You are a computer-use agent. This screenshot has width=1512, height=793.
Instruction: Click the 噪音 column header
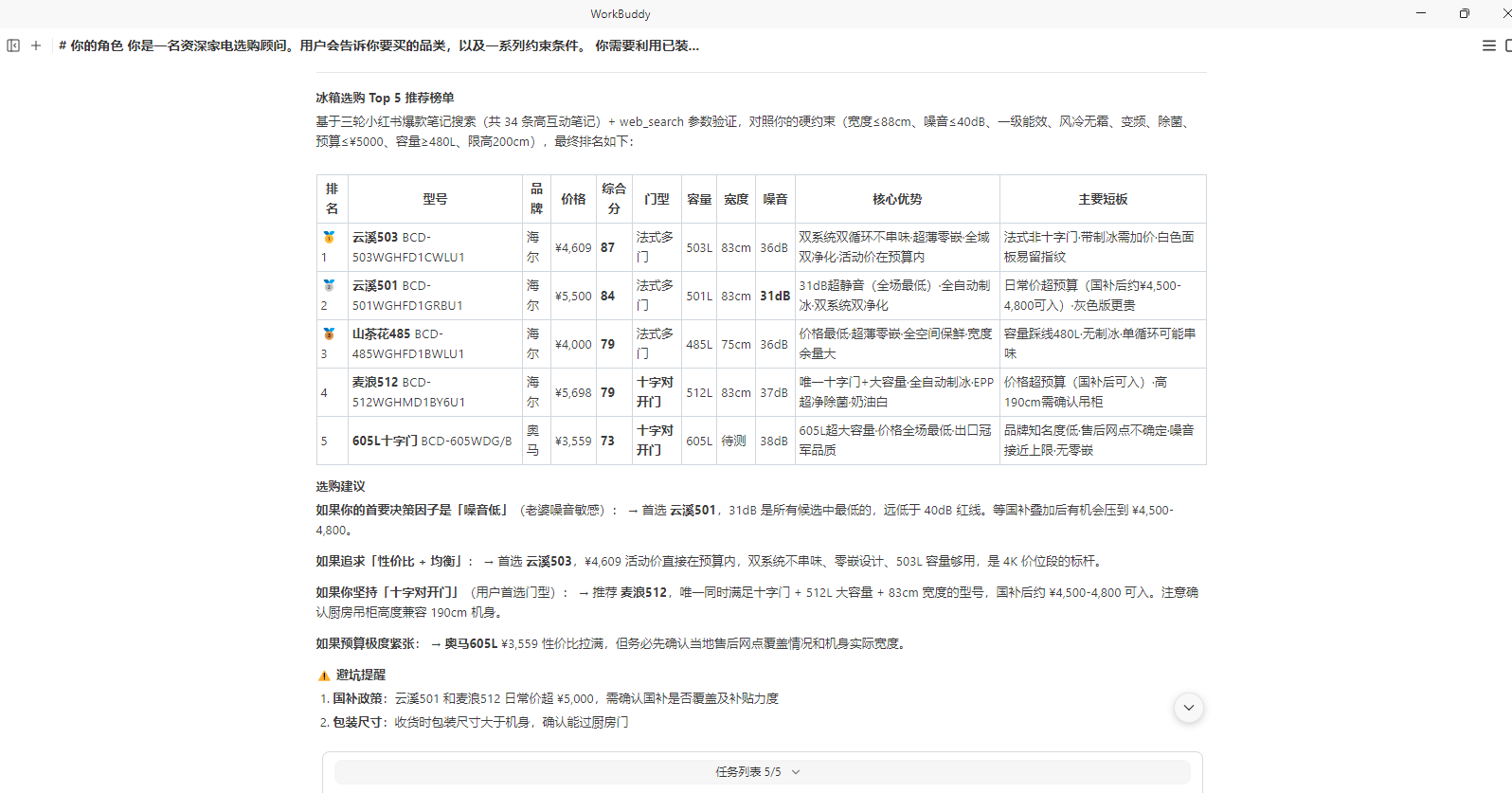(775, 199)
